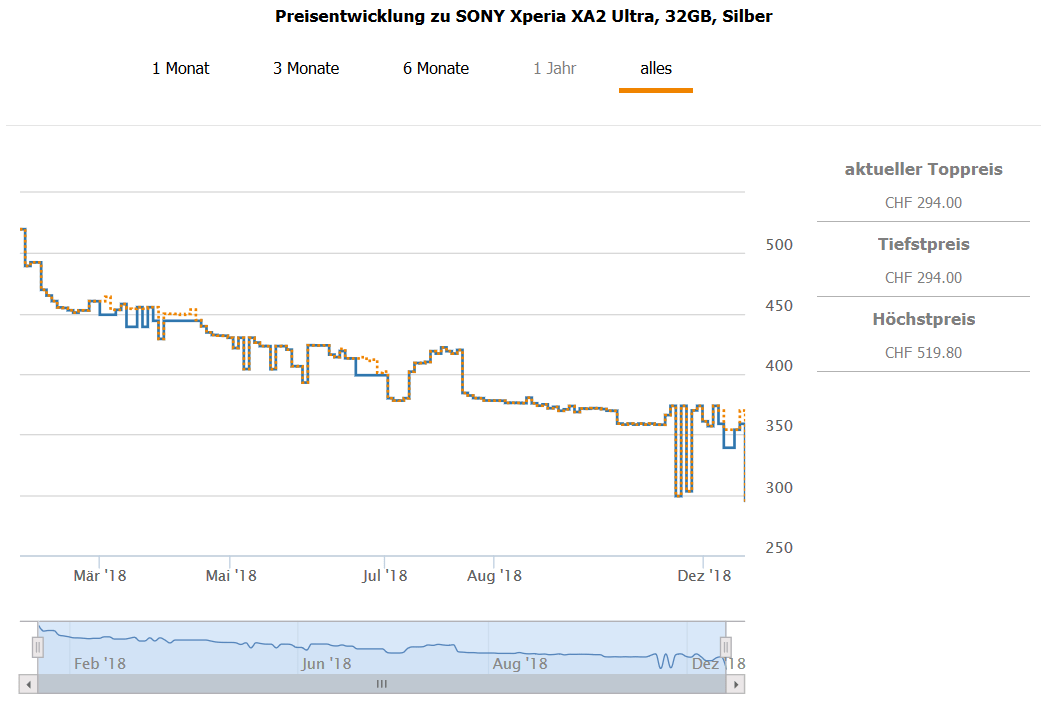Click the aktueller Toppreis heading
The height and width of the screenshot is (706, 1051).
pyautogui.click(x=923, y=170)
